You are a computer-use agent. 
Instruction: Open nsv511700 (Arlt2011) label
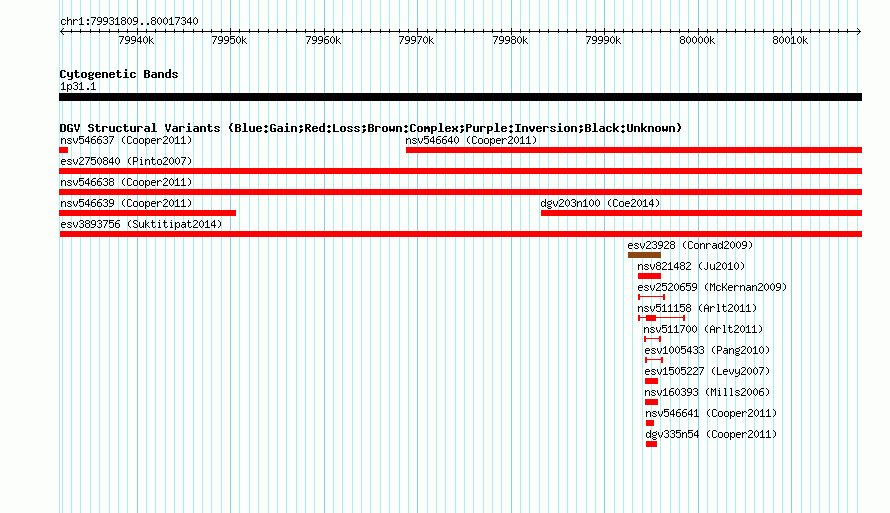tap(703, 329)
